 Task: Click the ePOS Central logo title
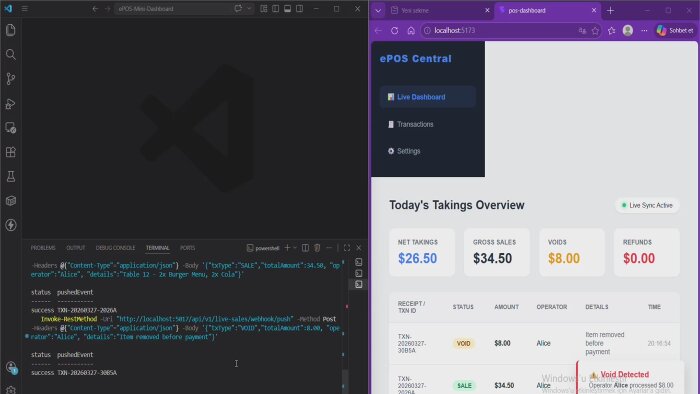point(416,58)
